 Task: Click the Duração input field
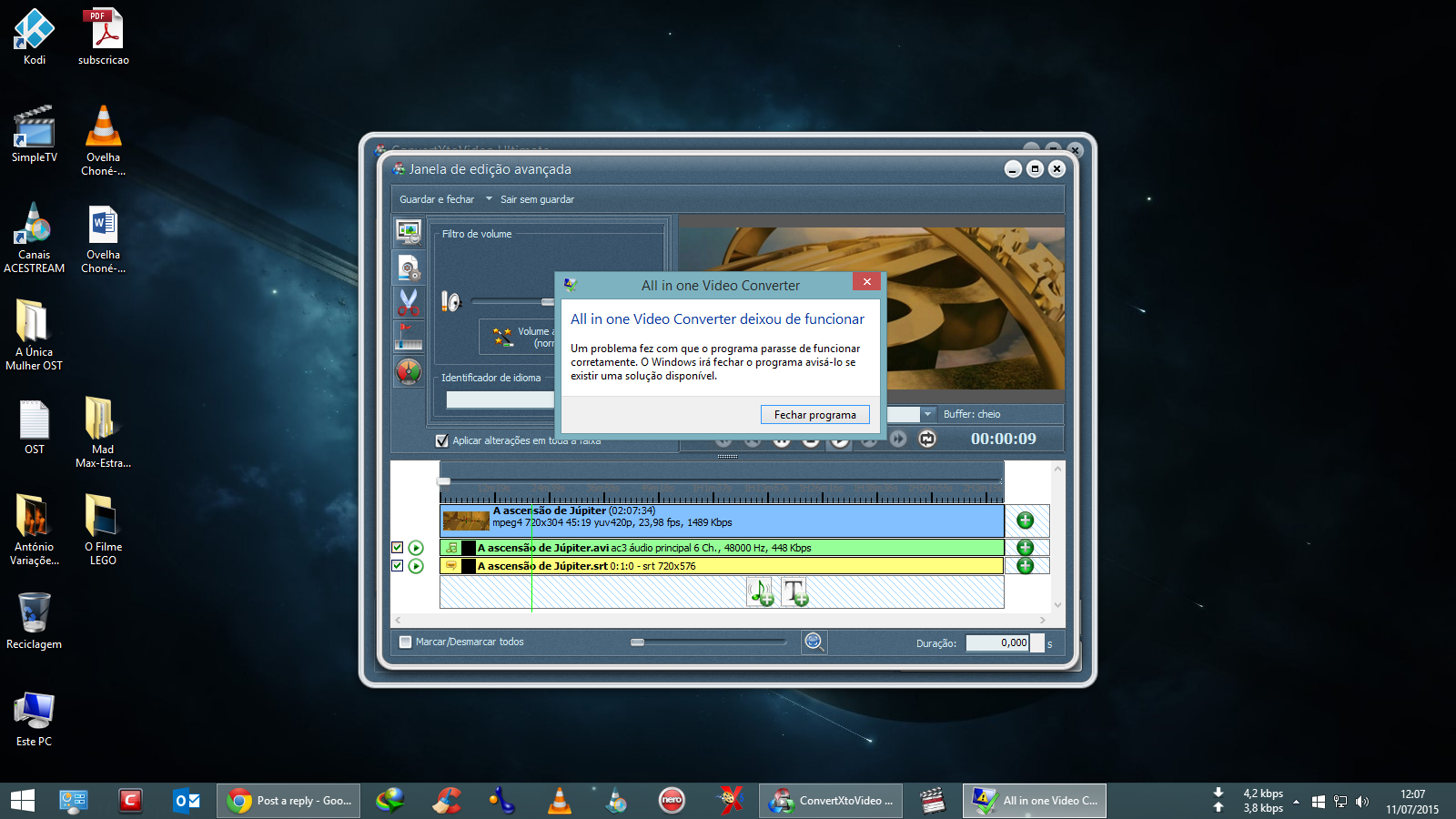[x=998, y=642]
